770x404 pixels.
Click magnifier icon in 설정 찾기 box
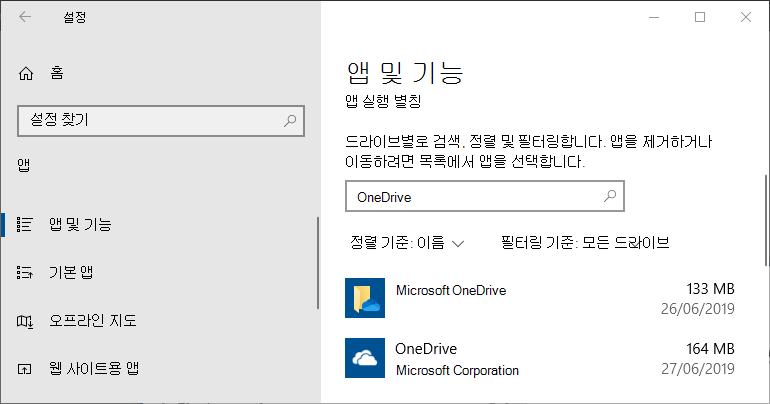tap(290, 120)
